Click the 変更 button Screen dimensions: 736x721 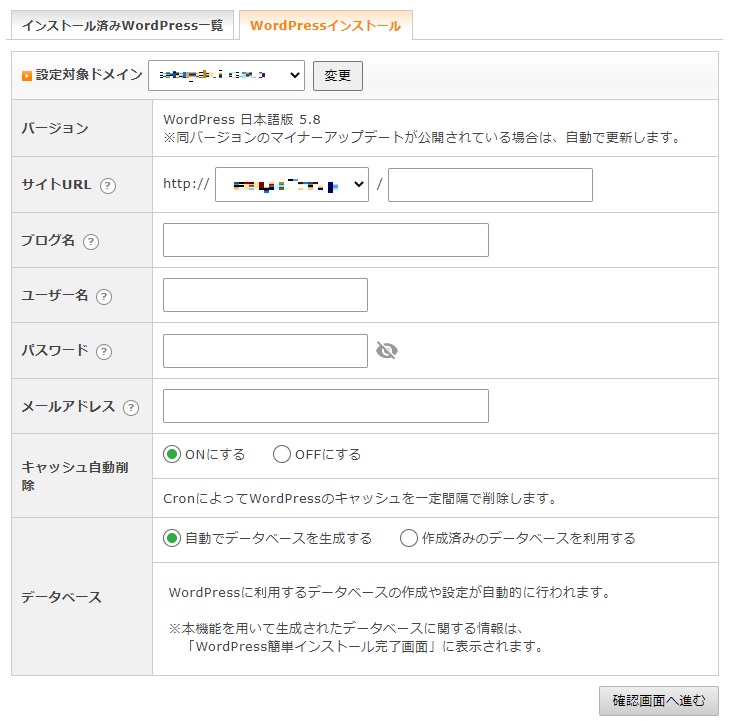pos(337,76)
